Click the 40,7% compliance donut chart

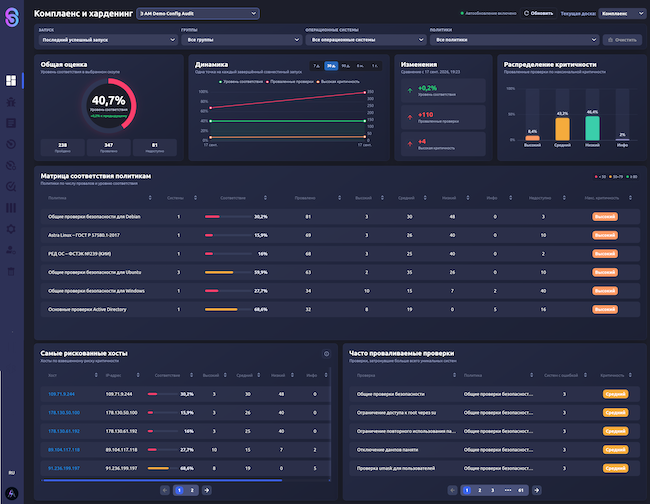(109, 106)
